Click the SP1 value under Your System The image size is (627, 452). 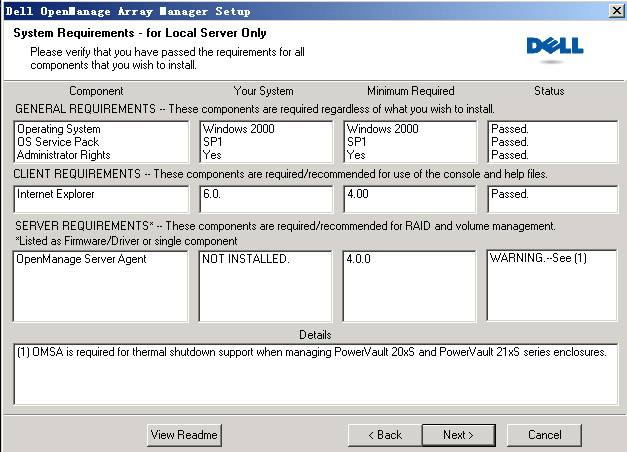(212, 142)
